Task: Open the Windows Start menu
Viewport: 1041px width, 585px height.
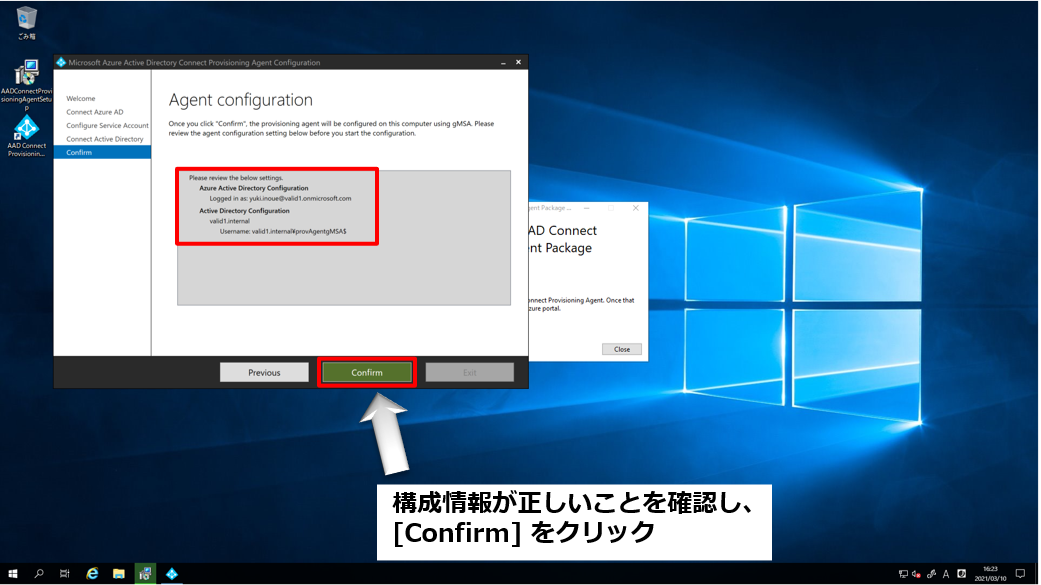Action: click(x=13, y=574)
